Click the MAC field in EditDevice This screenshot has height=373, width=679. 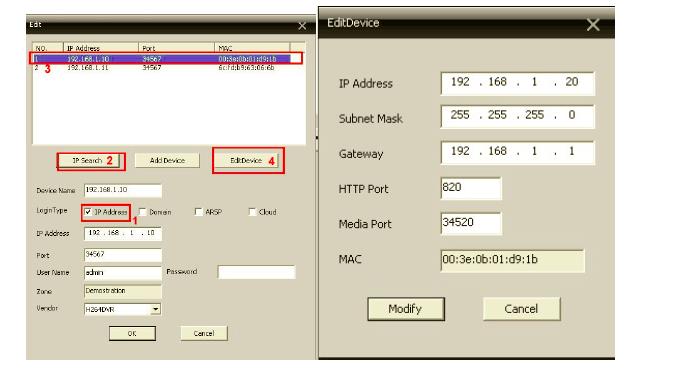click(512, 260)
